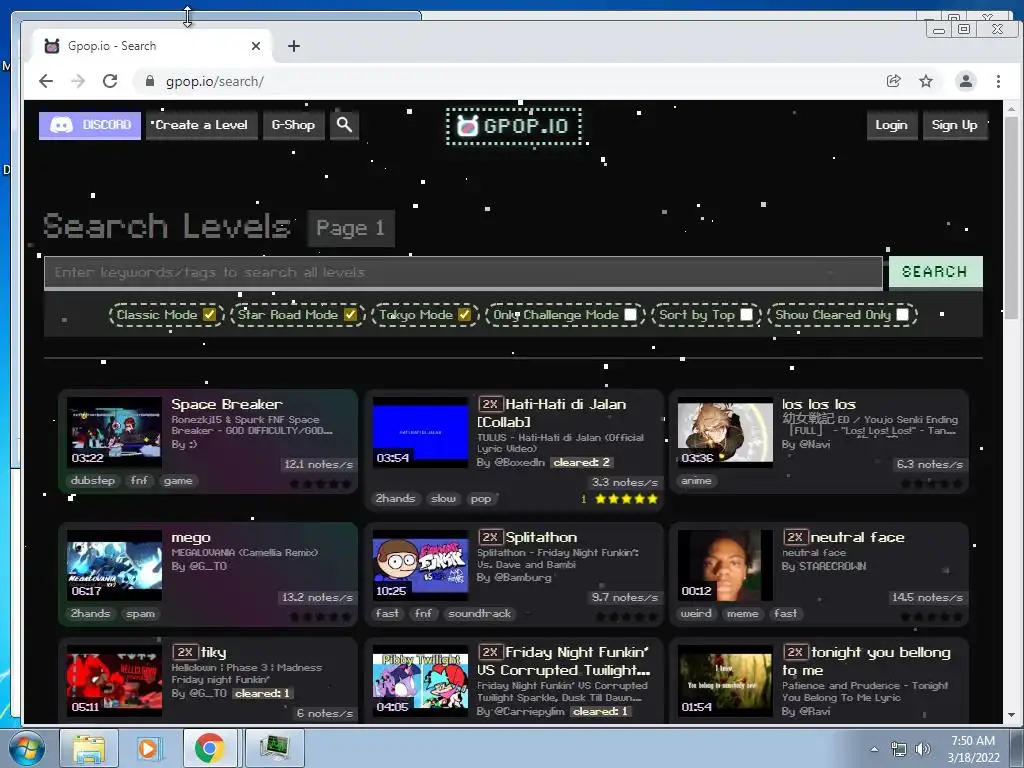The image size is (1024, 768).
Task: Click the green SEARCH button
Action: point(935,272)
